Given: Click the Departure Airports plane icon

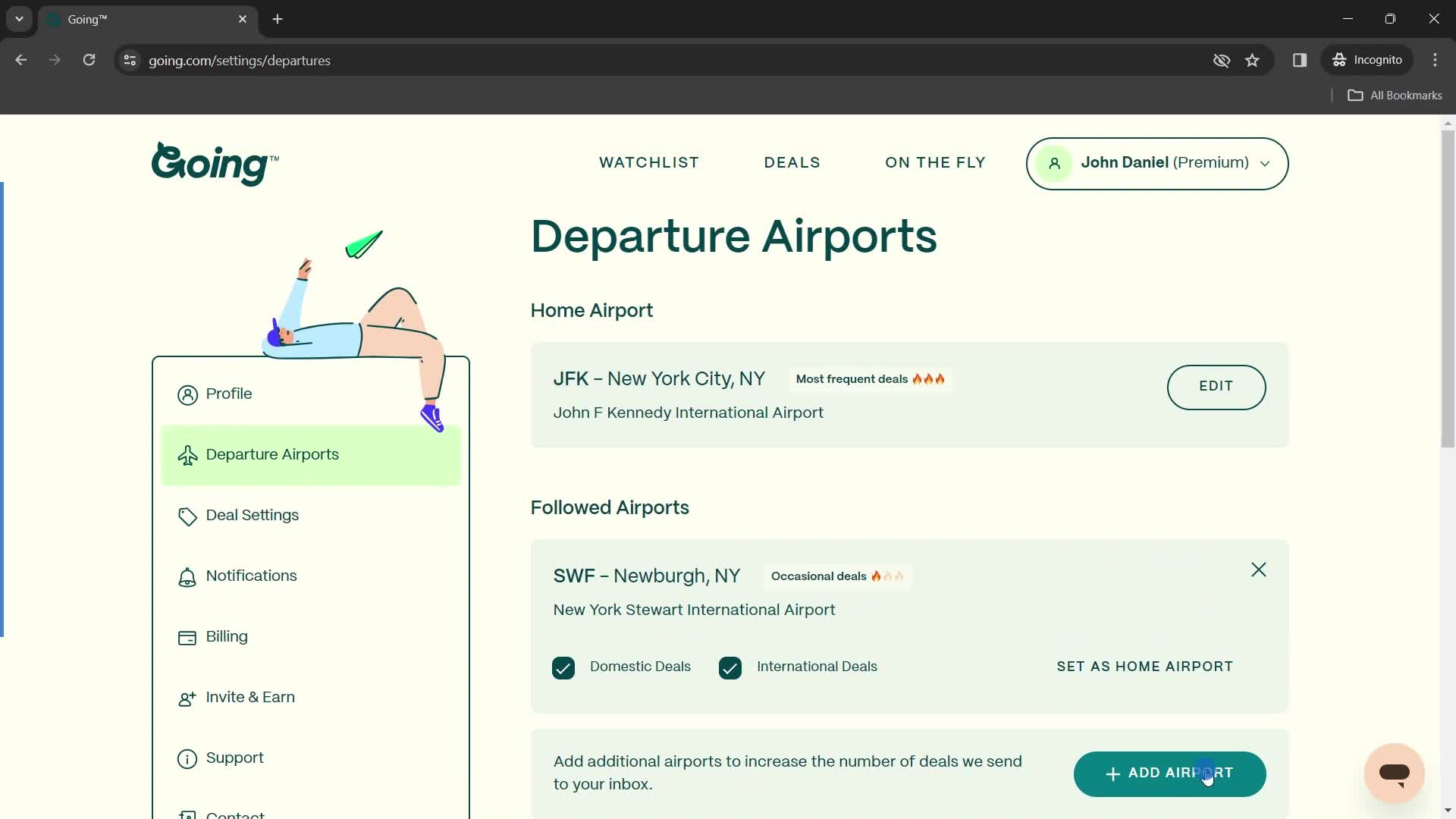Looking at the screenshot, I should tap(187, 455).
